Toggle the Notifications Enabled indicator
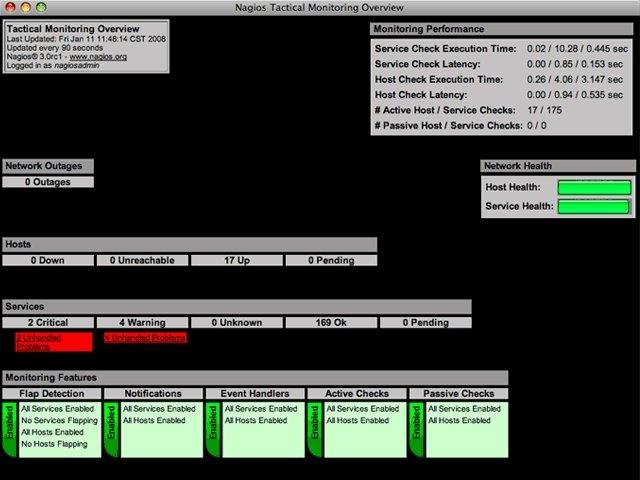 111,429
